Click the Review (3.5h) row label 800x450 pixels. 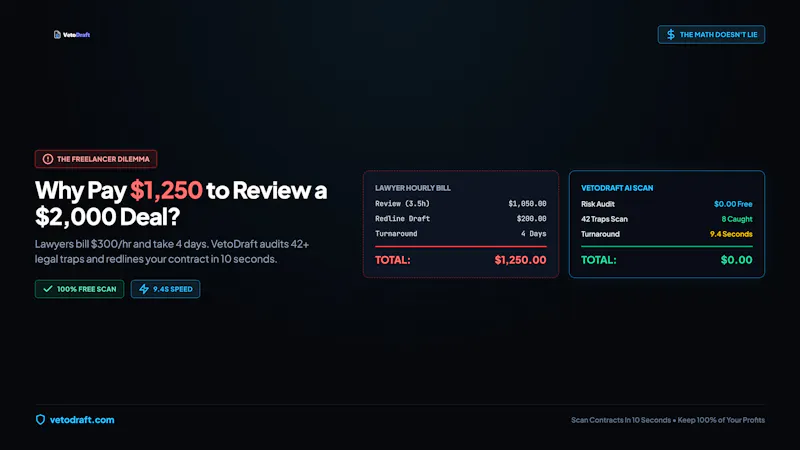pyautogui.click(x=402, y=204)
